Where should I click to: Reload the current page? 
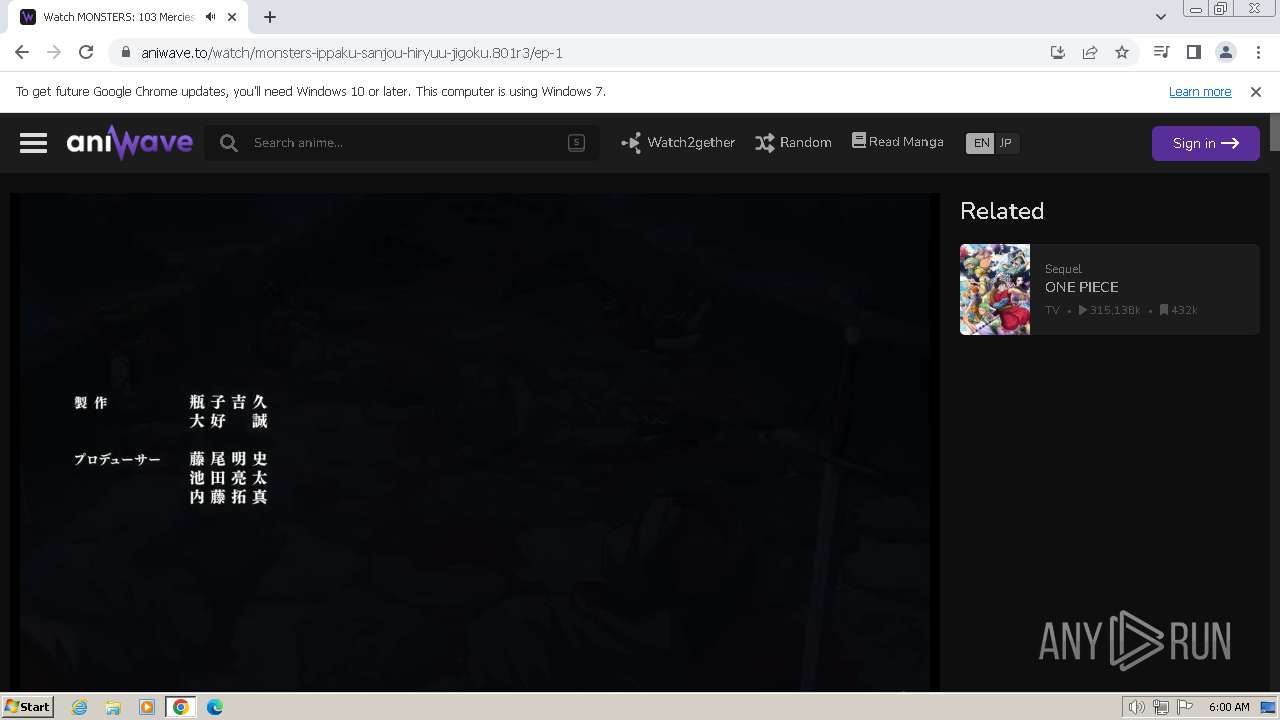click(86, 52)
